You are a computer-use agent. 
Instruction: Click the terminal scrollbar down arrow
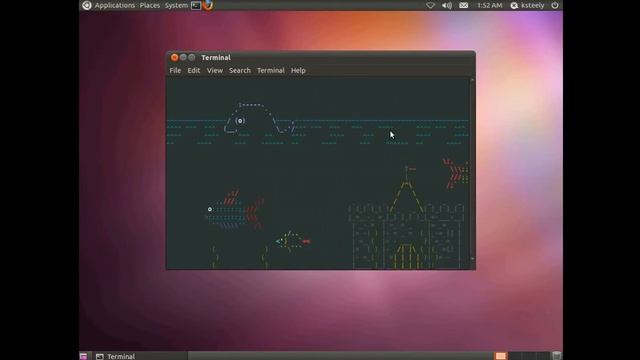click(x=472, y=259)
